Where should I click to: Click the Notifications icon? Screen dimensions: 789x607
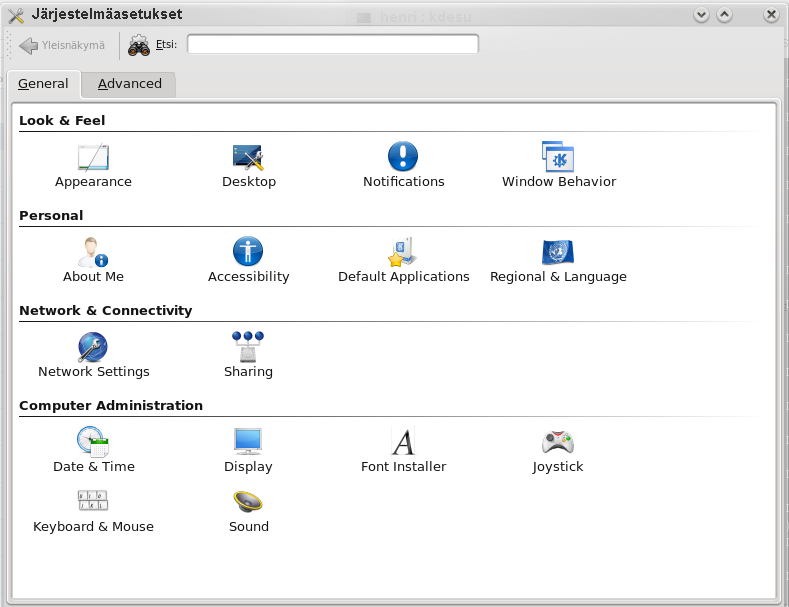coord(403,158)
